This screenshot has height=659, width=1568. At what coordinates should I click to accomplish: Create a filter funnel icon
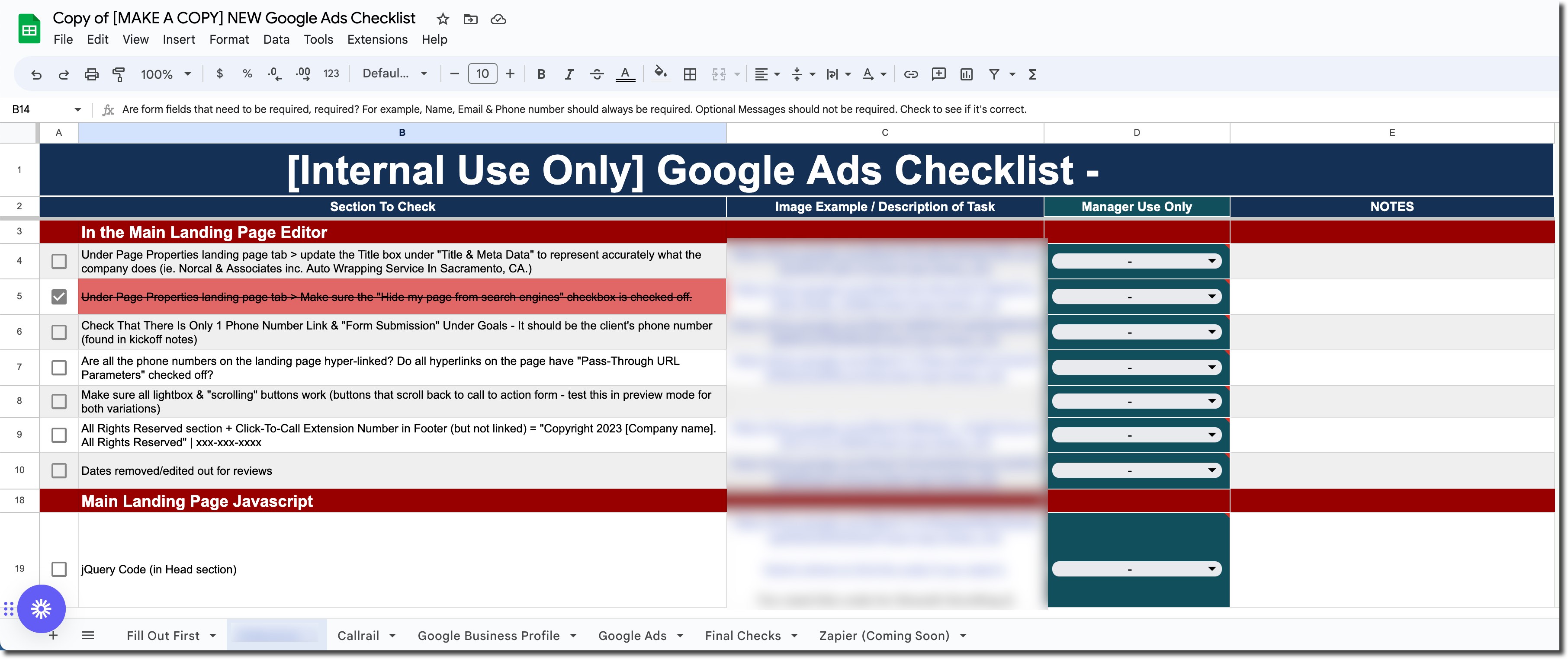pos(994,74)
